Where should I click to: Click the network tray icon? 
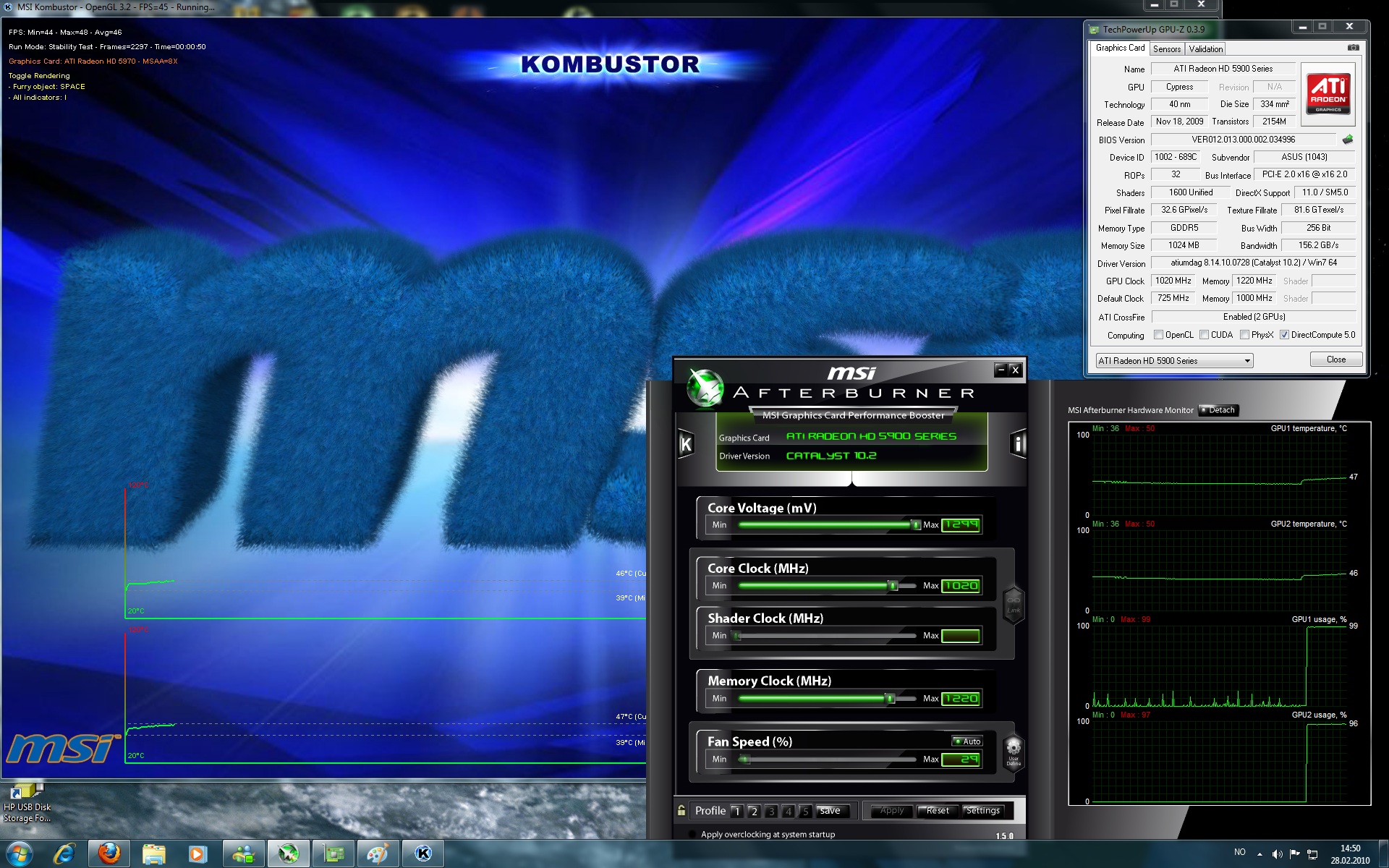pos(1312,854)
